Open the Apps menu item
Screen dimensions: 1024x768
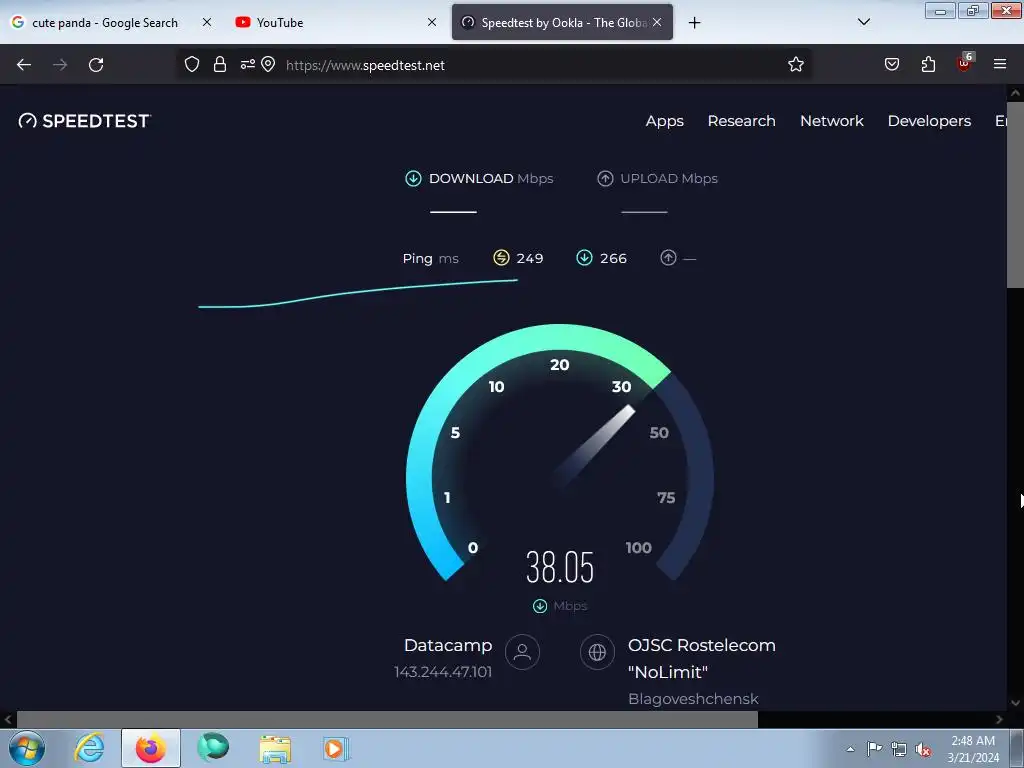[664, 121]
